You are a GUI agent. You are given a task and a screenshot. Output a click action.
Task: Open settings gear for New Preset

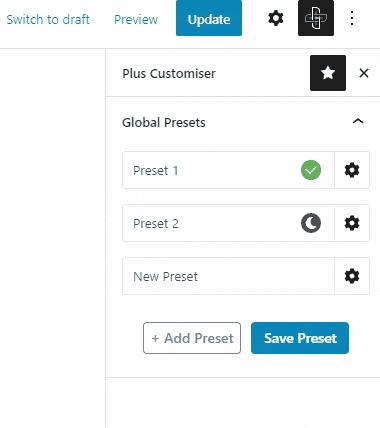(352, 276)
